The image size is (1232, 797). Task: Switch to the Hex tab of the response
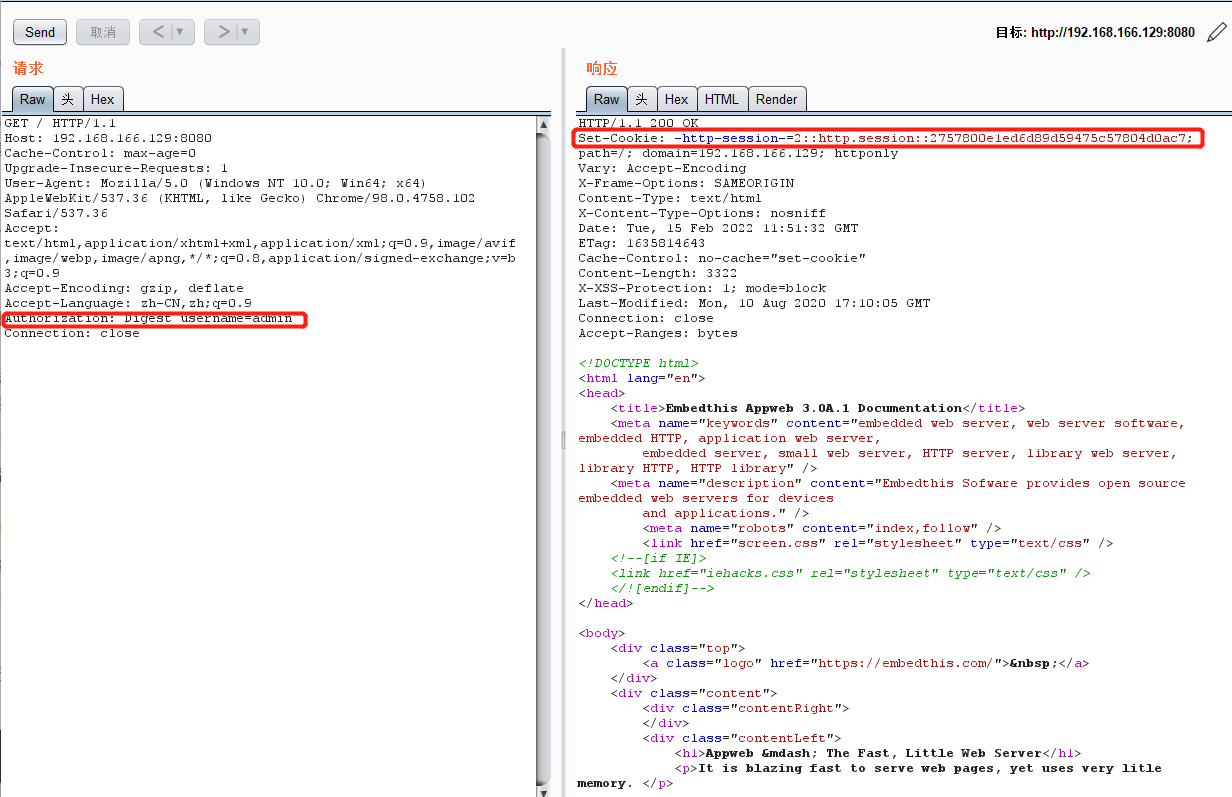tap(677, 99)
